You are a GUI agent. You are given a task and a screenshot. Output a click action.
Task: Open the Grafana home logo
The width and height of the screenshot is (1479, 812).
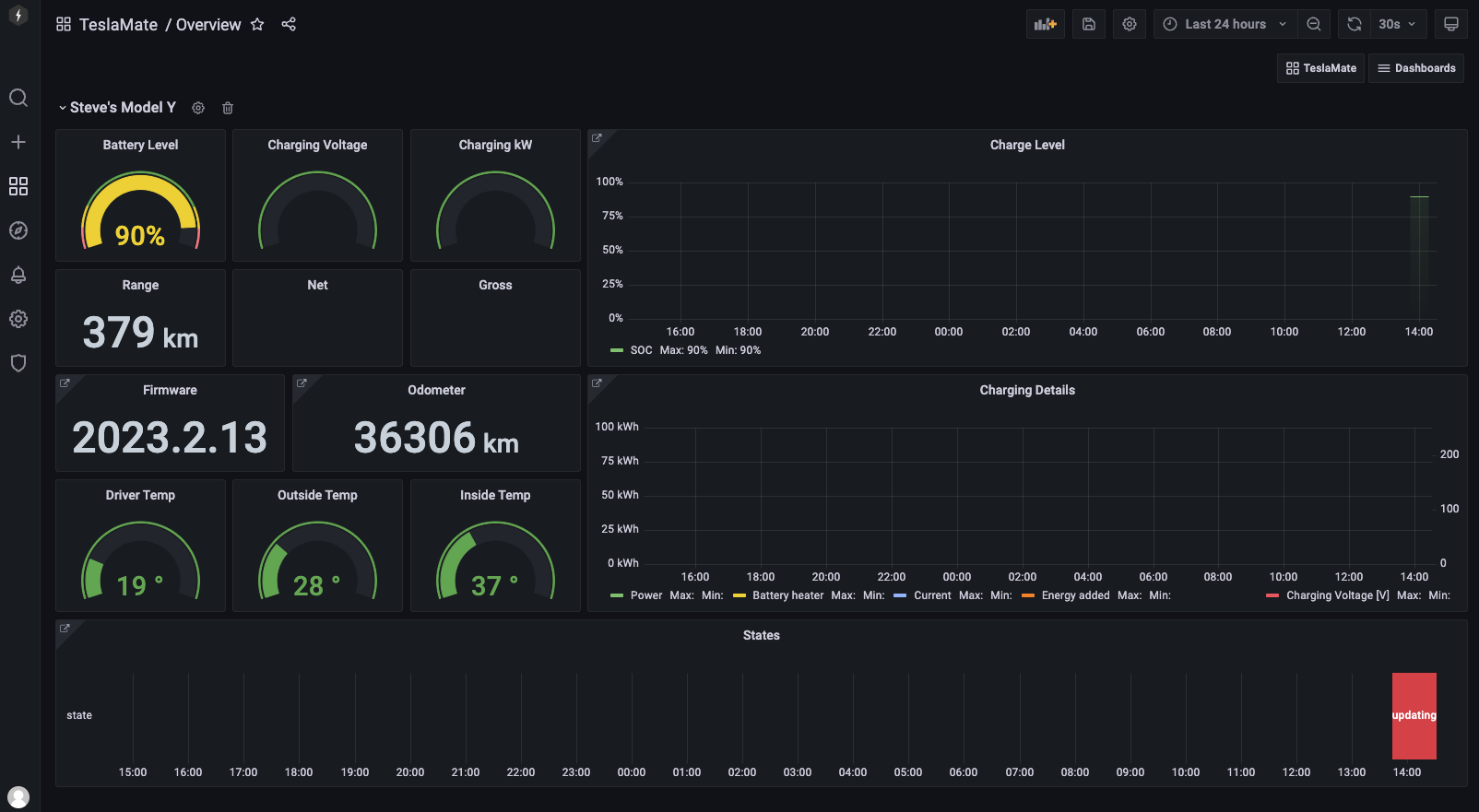[18, 16]
